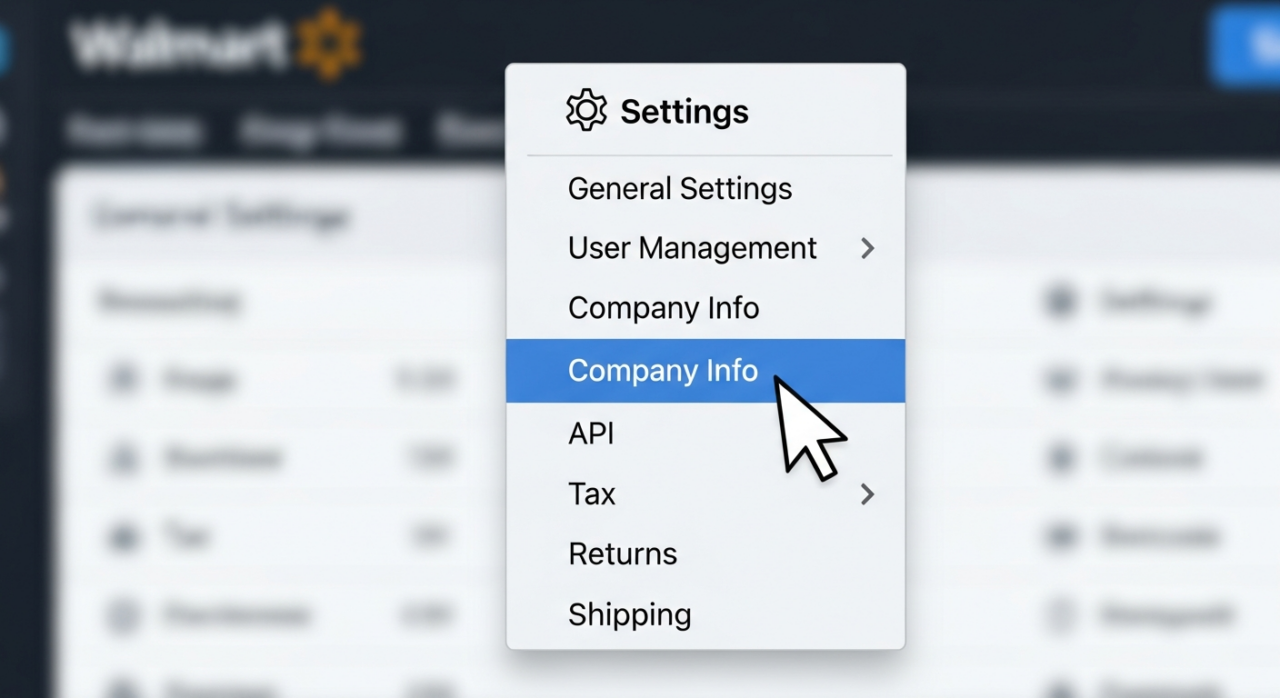This screenshot has width=1280, height=698.
Task: Click the second row icon in the left panel list
Action: [122, 457]
